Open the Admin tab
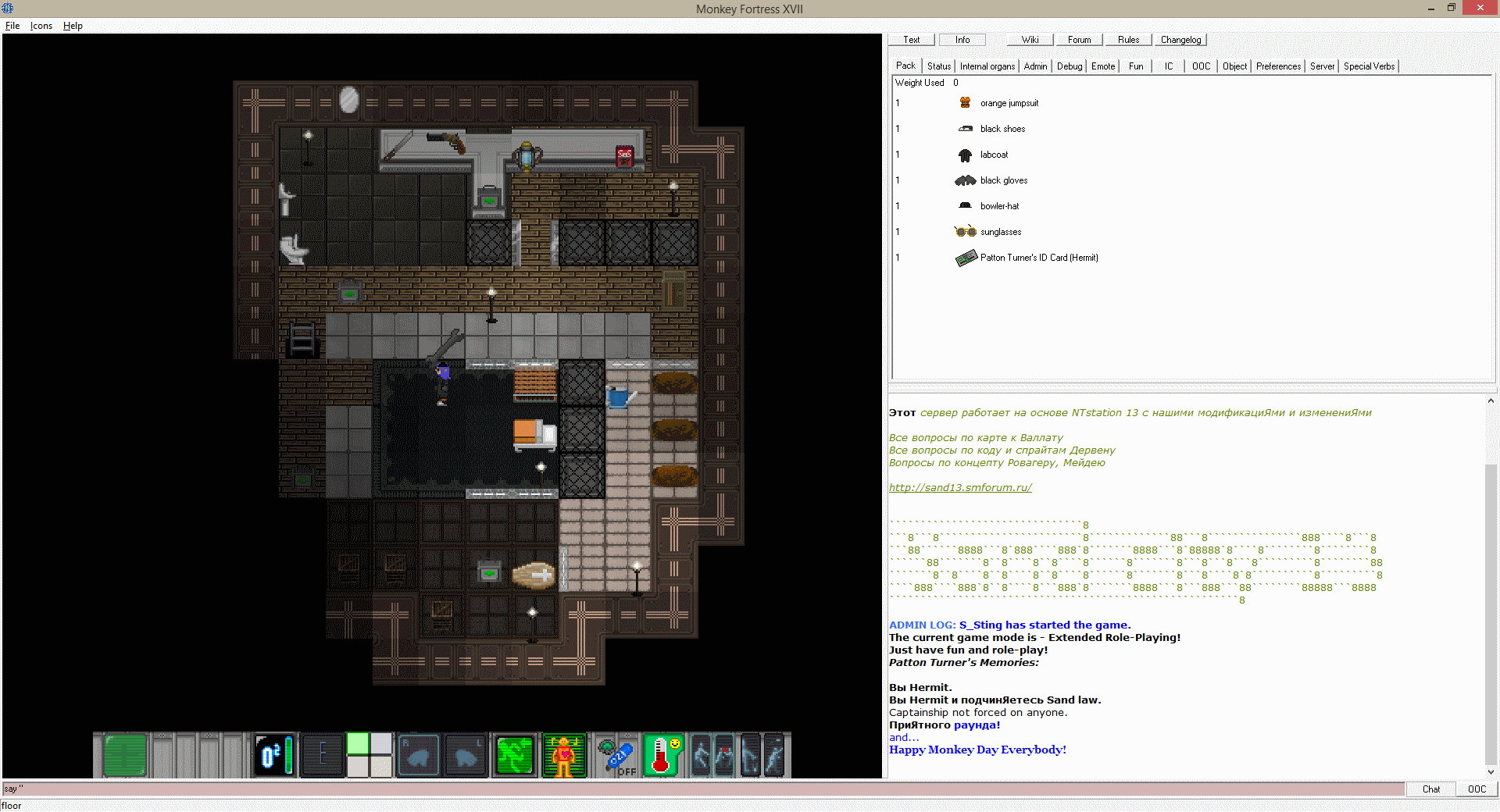Viewport: 1500px width, 812px height. pos(1036,66)
